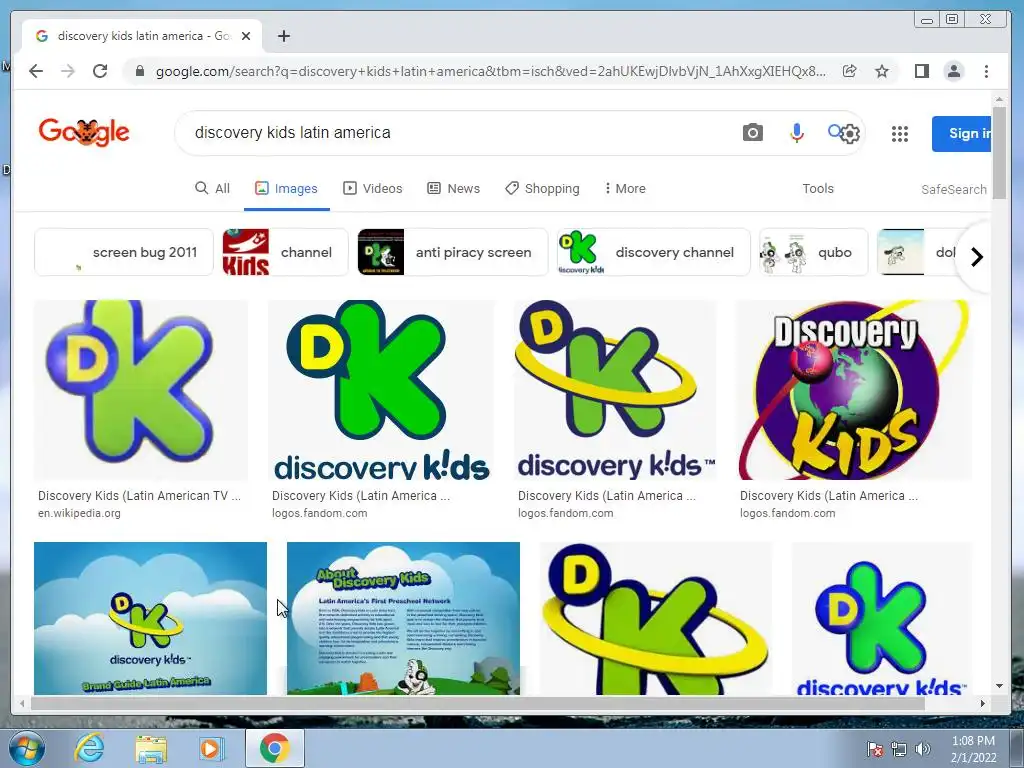Open the Tools filter options
Viewport: 1024px width, 768px height.
[818, 189]
